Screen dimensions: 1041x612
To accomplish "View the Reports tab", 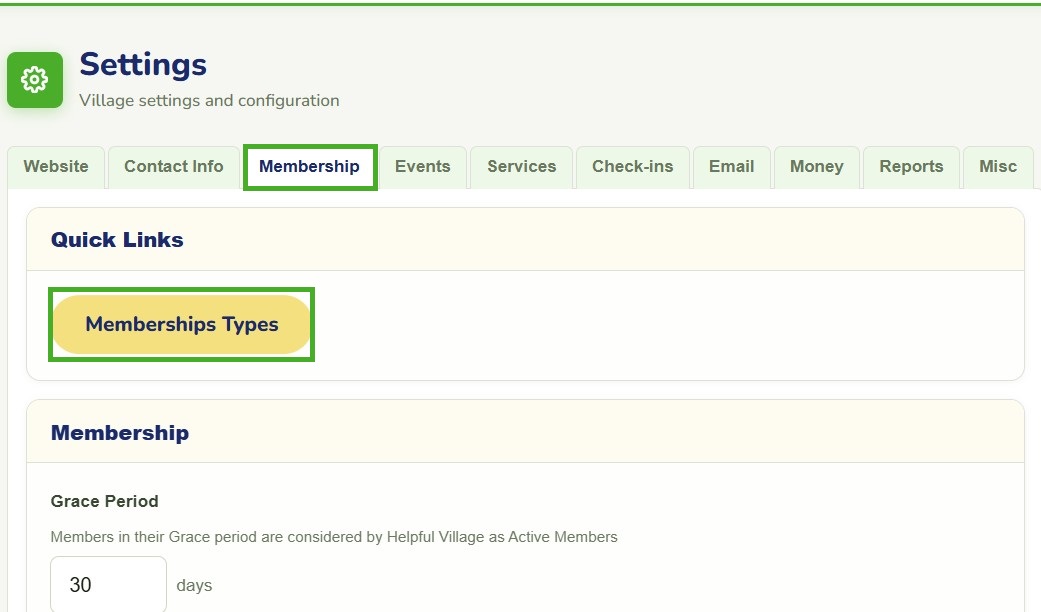I will point(912,167).
